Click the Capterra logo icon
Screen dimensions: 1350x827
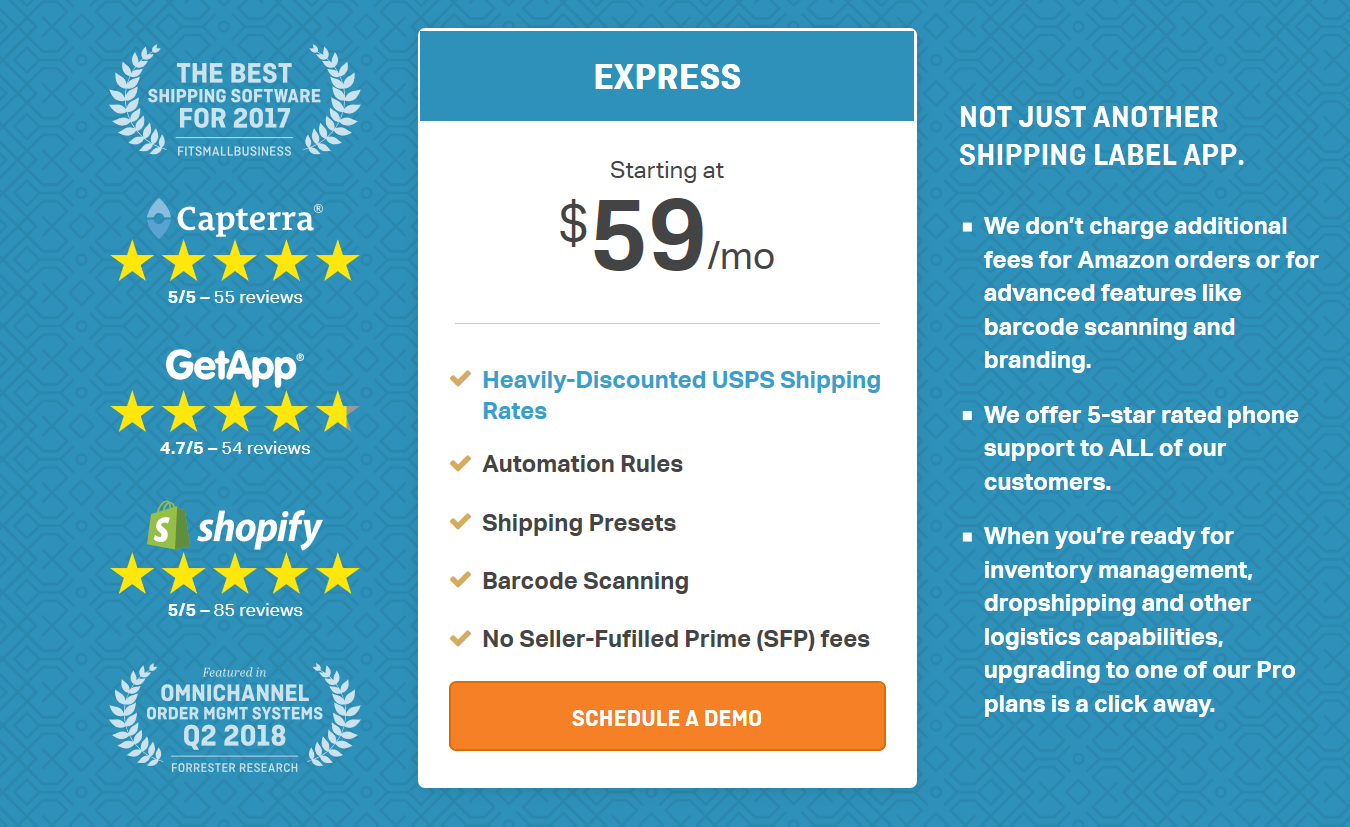click(158, 218)
